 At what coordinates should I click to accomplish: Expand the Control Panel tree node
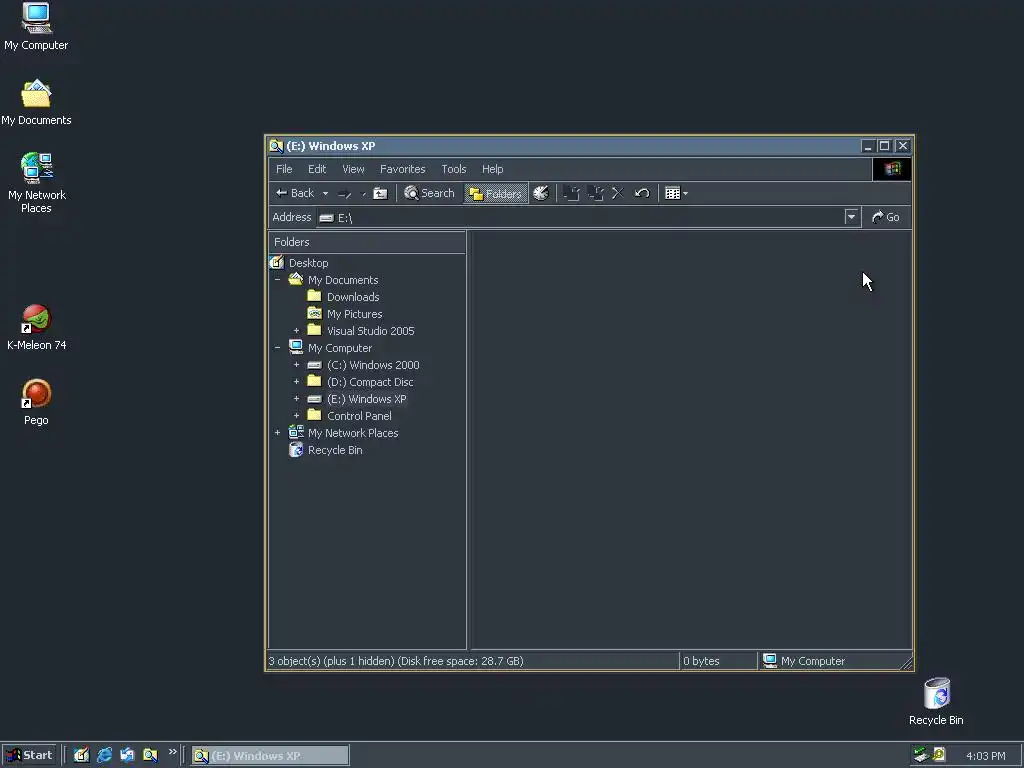click(x=296, y=415)
